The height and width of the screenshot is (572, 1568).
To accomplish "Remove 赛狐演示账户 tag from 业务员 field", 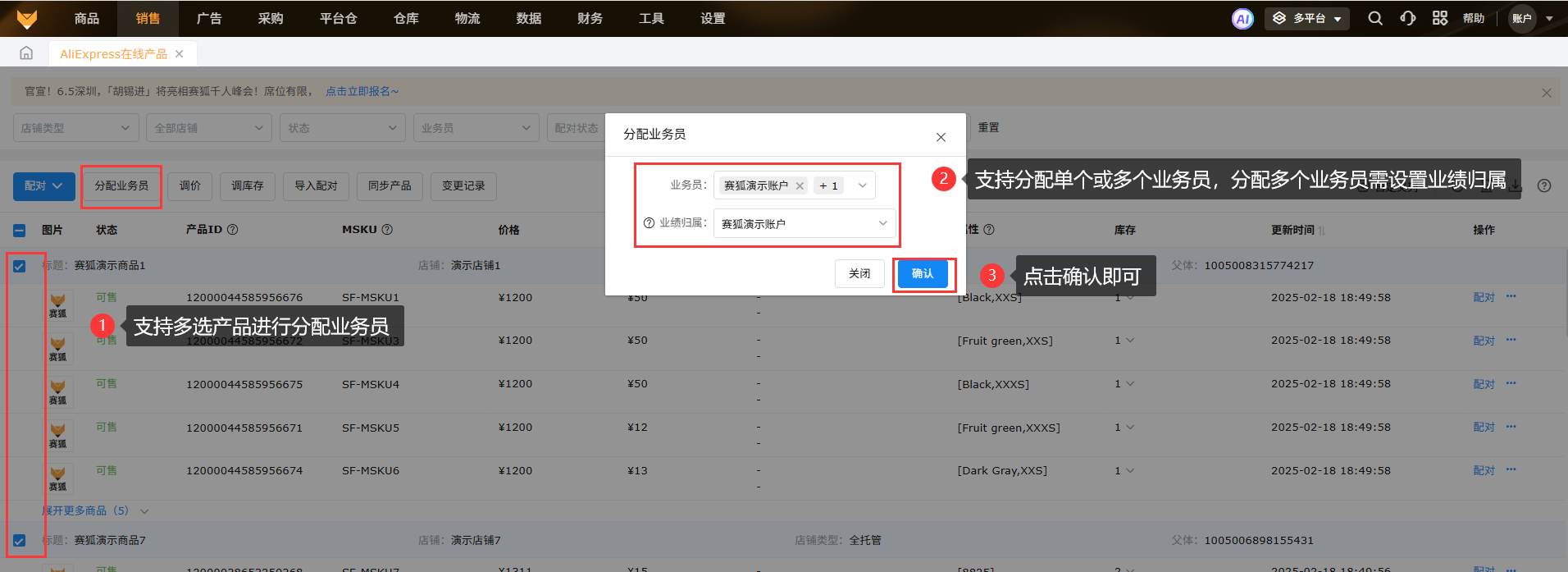I will click(x=800, y=186).
